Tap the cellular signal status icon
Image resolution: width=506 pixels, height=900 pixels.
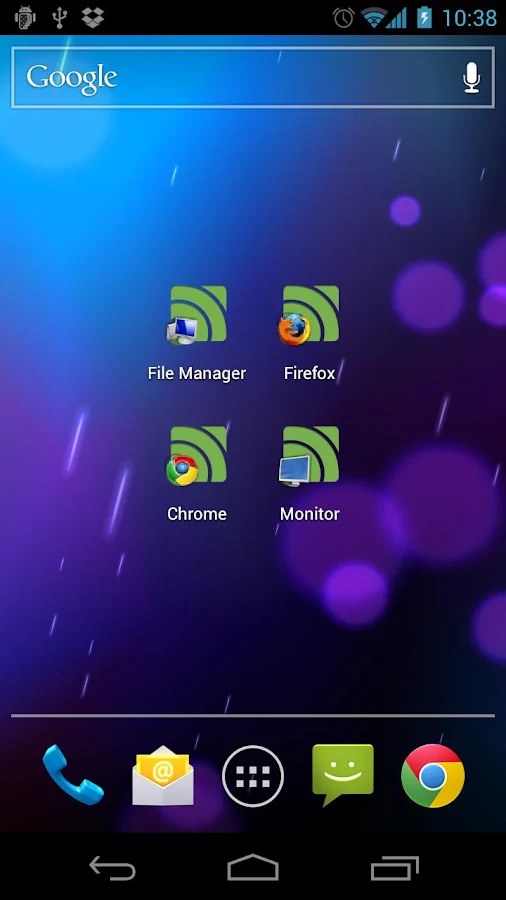[x=397, y=17]
